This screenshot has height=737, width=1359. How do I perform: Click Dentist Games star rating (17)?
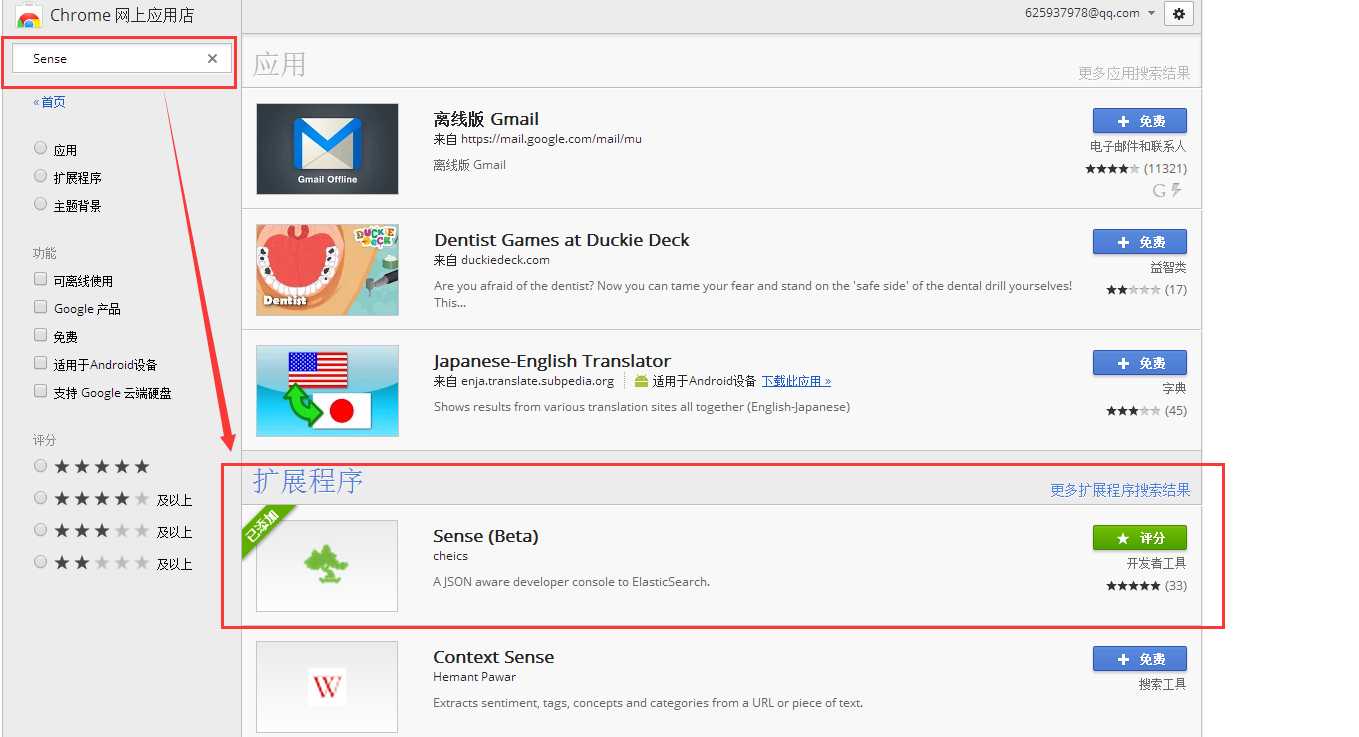1146,290
